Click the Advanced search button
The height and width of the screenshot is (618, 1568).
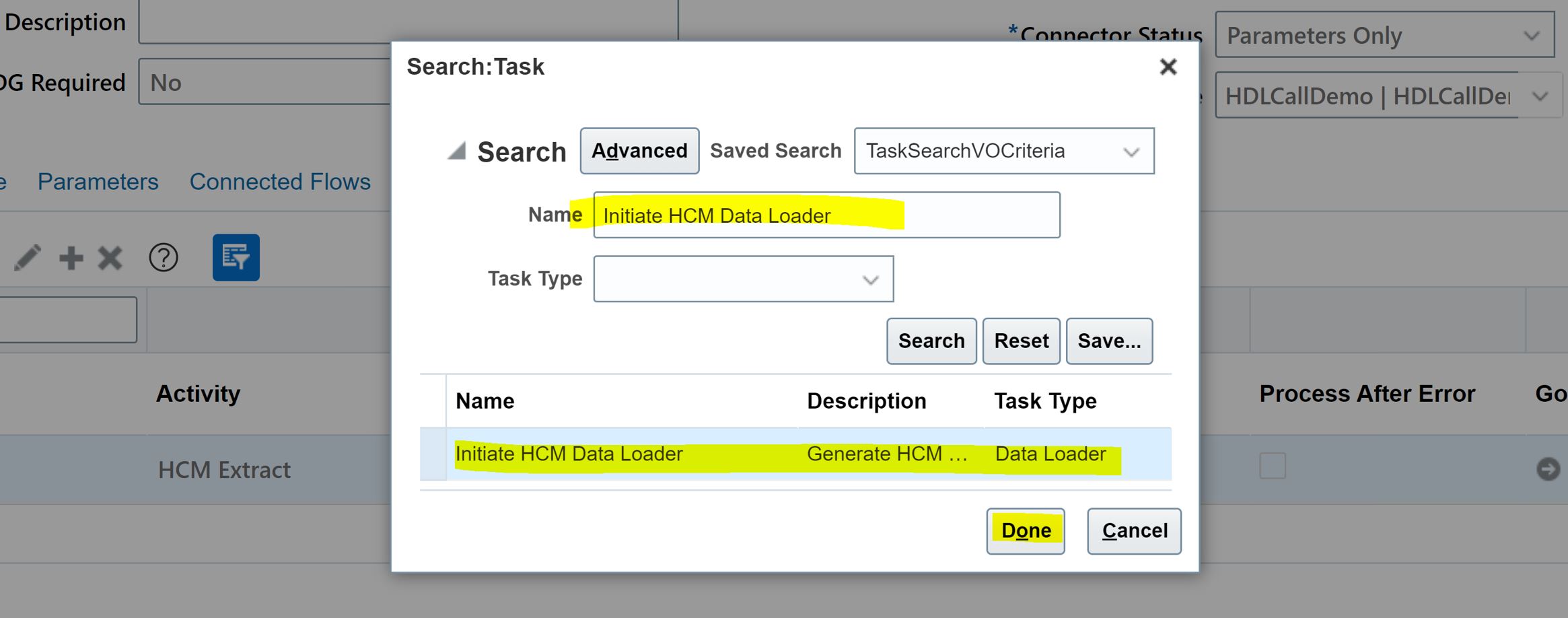(639, 151)
